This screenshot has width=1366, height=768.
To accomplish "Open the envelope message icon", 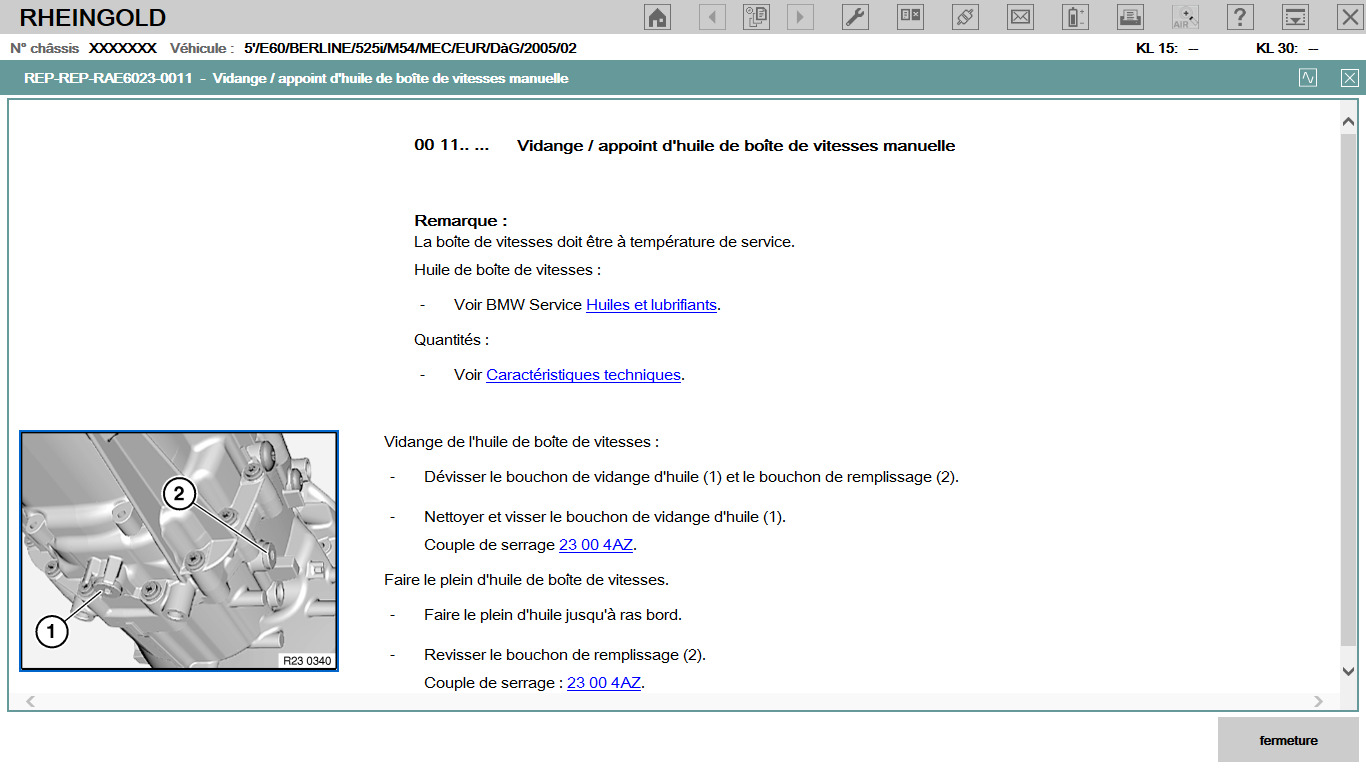I will 1020,17.
